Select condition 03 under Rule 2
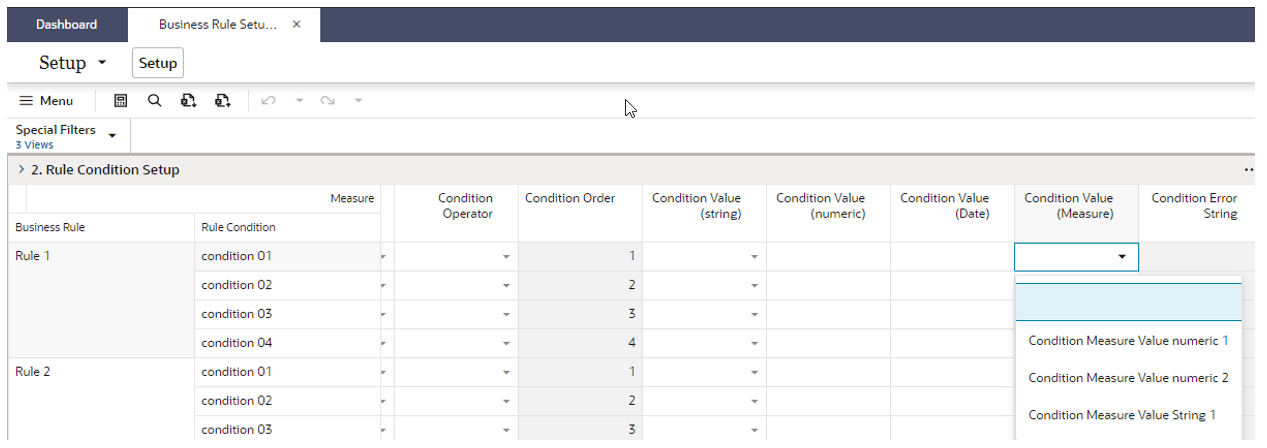This screenshot has width=1267, height=448. pos(287,430)
